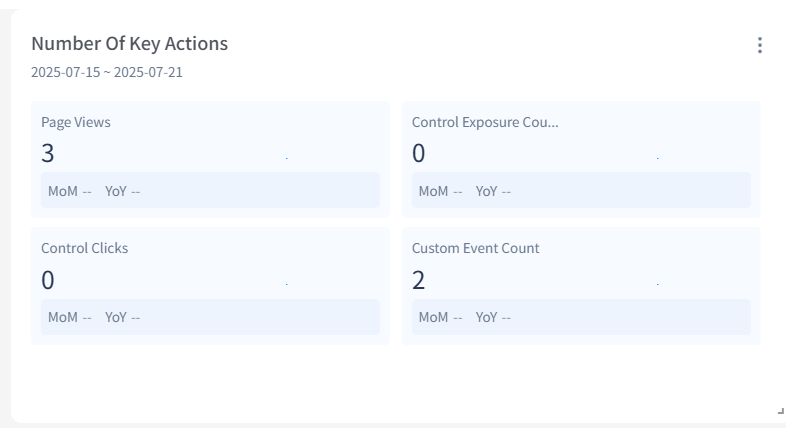This screenshot has width=786, height=428.
Task: Click the Page Views sparkline dot
Action: 286,158
